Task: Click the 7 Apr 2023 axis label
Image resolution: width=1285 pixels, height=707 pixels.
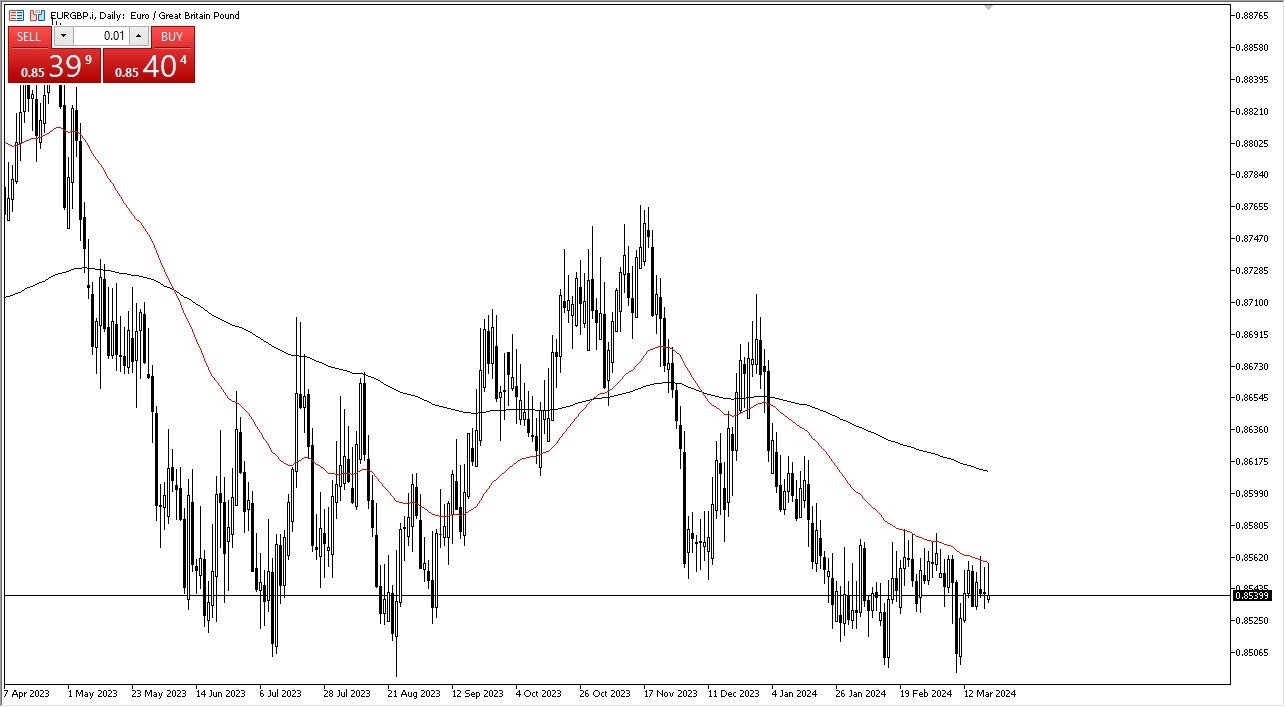Action: pyautogui.click(x=26, y=693)
